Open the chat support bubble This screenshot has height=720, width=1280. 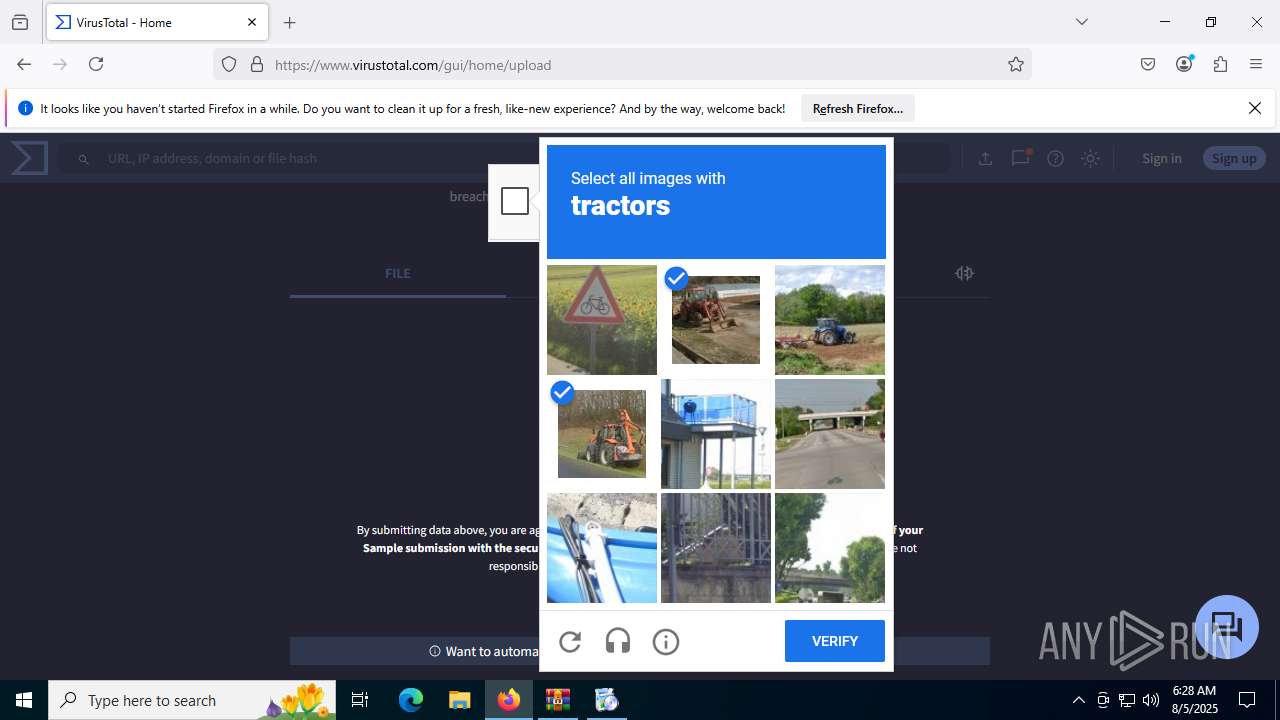click(1227, 627)
